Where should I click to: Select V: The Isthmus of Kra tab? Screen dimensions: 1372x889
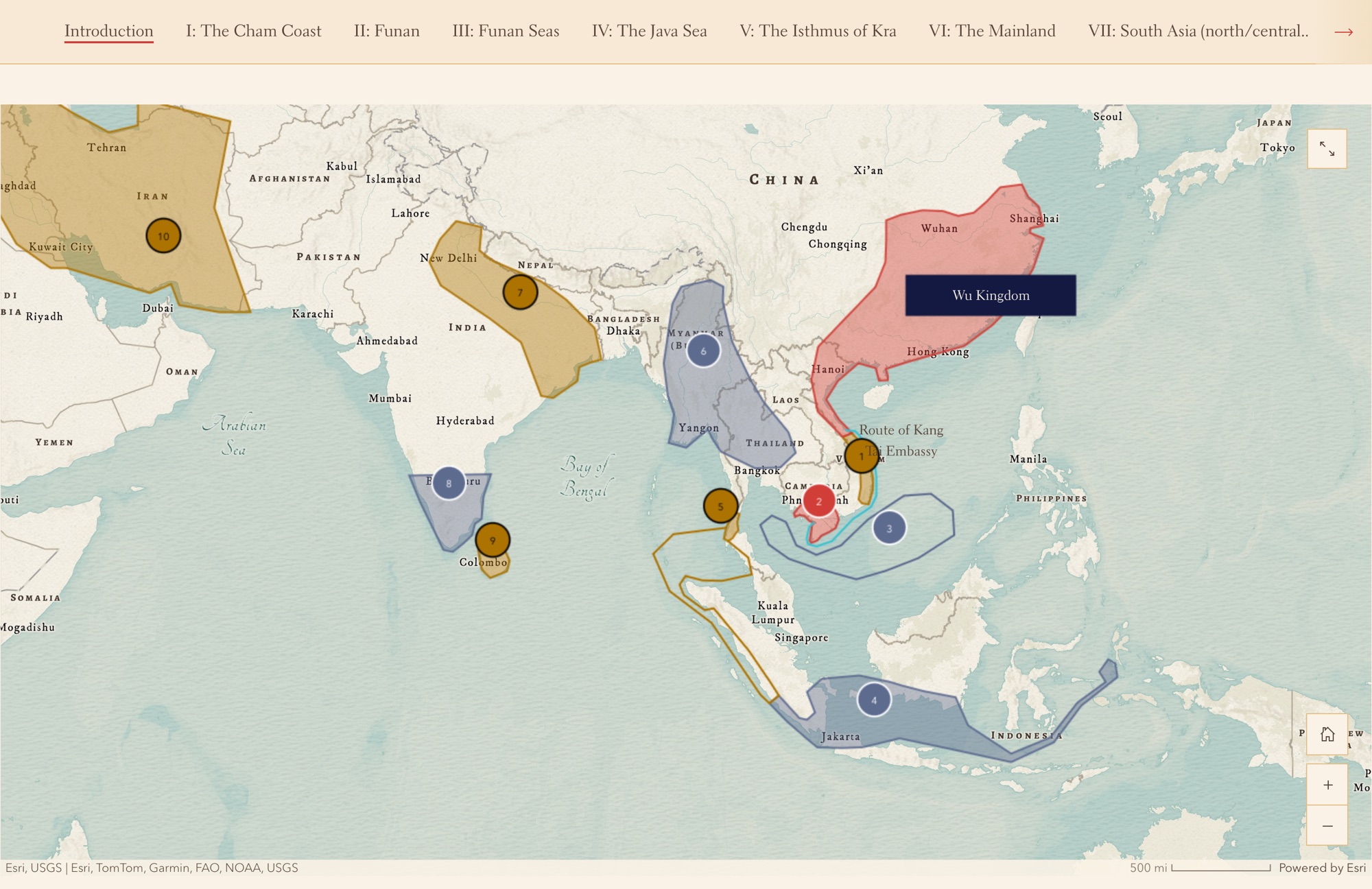point(818,31)
